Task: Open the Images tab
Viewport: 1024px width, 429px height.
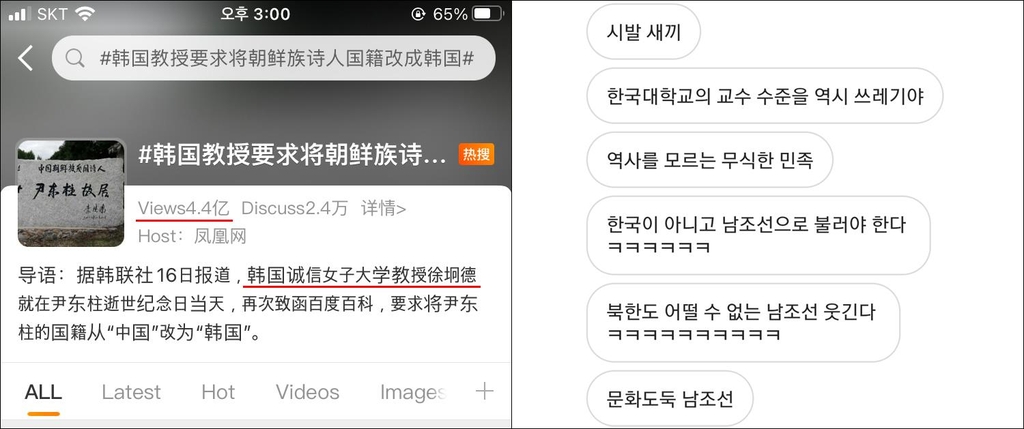Action: click(x=413, y=392)
